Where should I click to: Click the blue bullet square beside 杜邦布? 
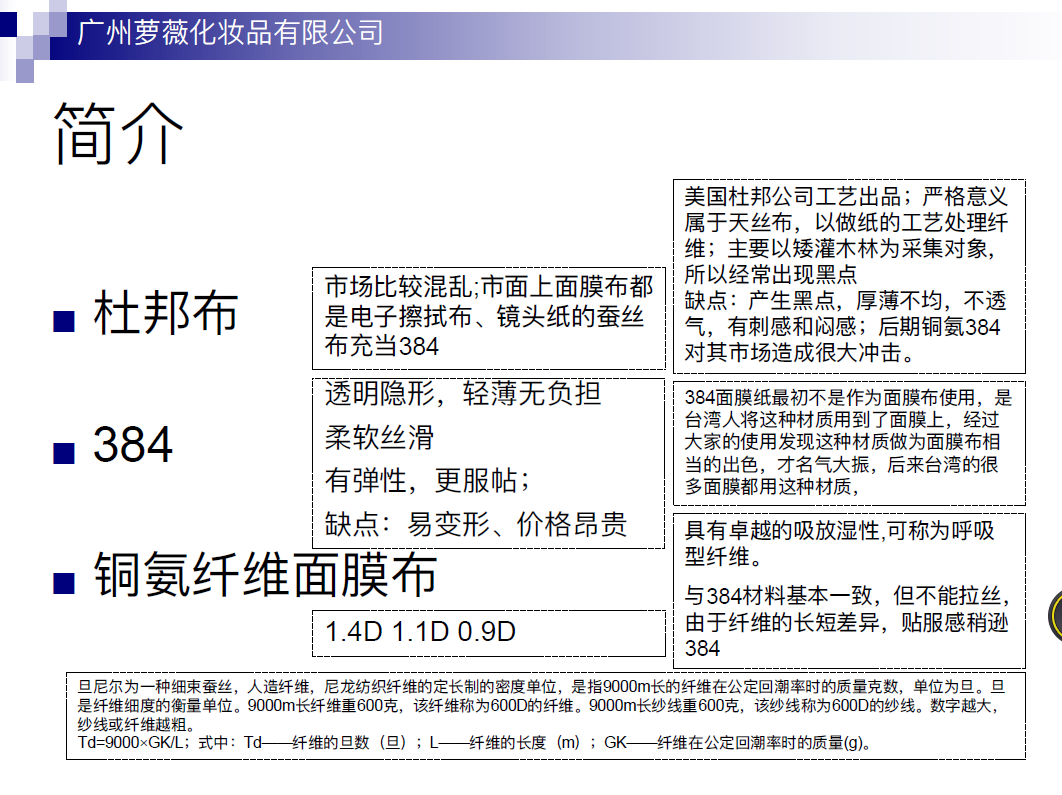click(64, 321)
